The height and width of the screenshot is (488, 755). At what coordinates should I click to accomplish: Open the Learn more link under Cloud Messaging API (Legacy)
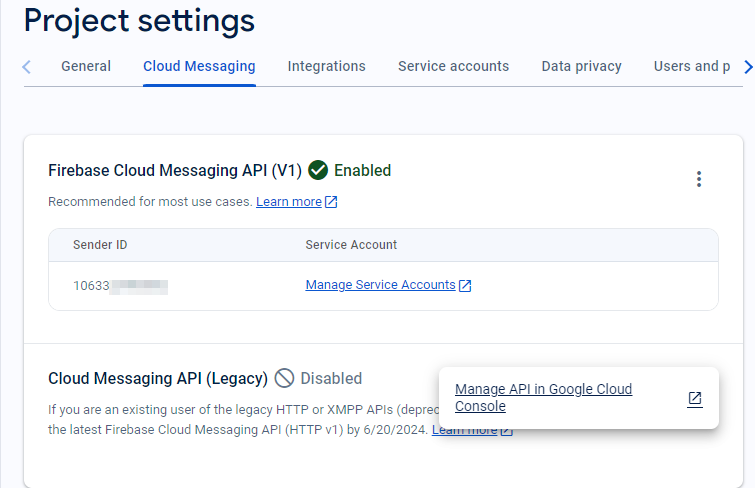point(465,430)
